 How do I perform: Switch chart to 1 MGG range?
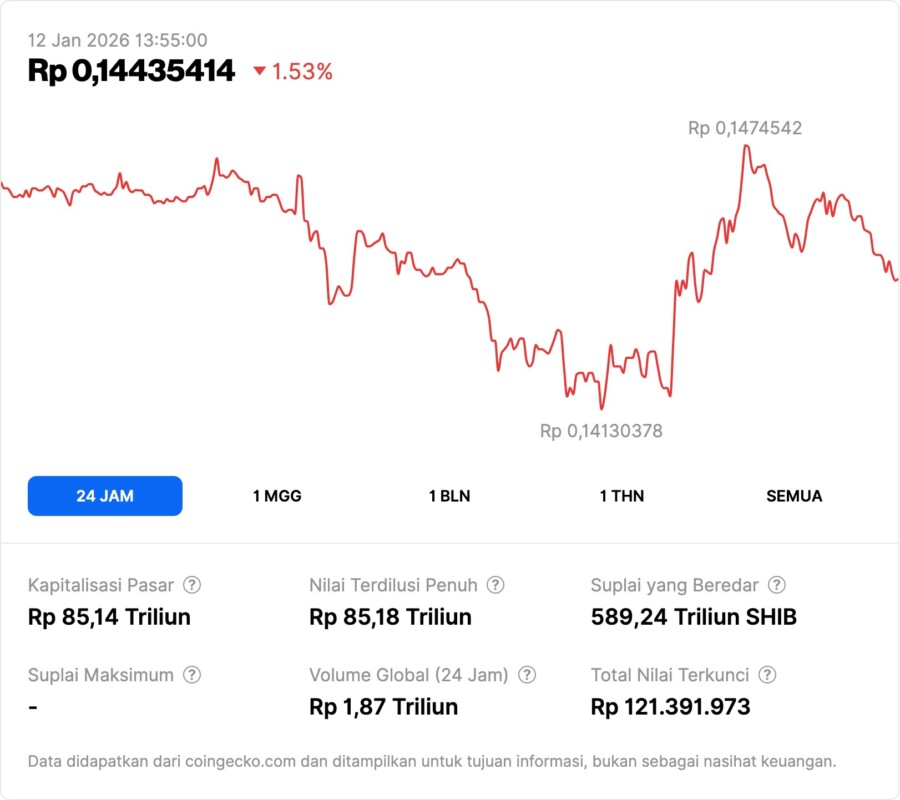[x=277, y=496]
